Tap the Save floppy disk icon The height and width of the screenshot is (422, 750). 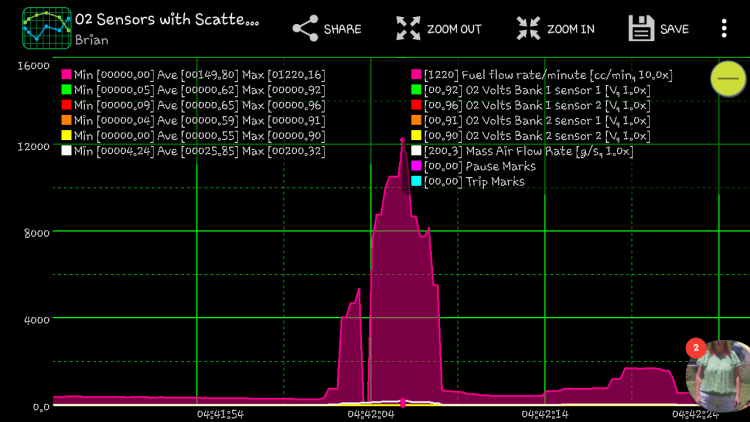coord(641,28)
